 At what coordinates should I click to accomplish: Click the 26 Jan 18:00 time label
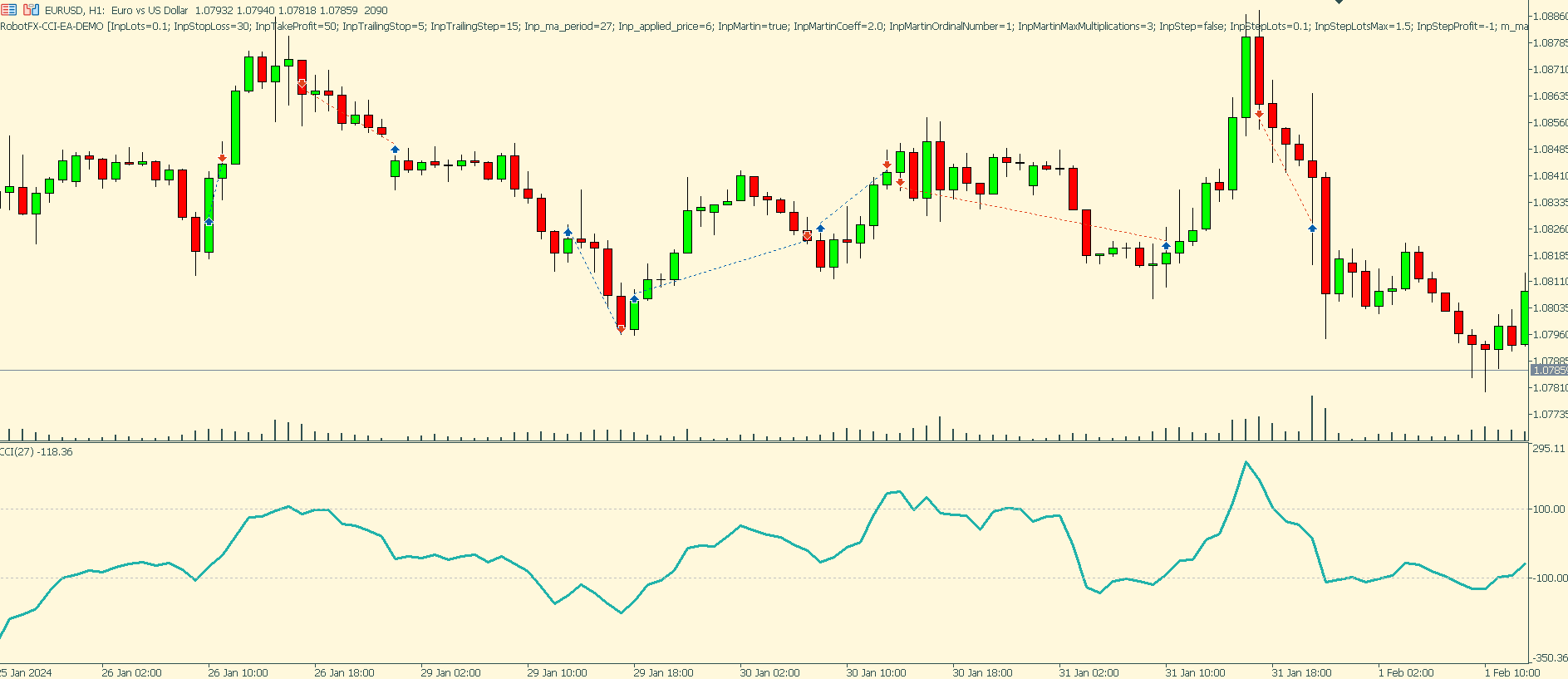(344, 673)
